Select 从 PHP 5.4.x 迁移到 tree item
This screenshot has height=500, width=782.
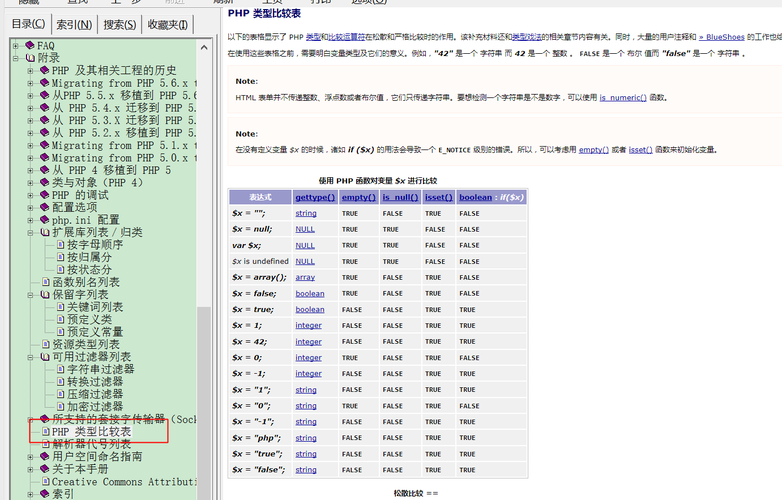click(x=124, y=108)
